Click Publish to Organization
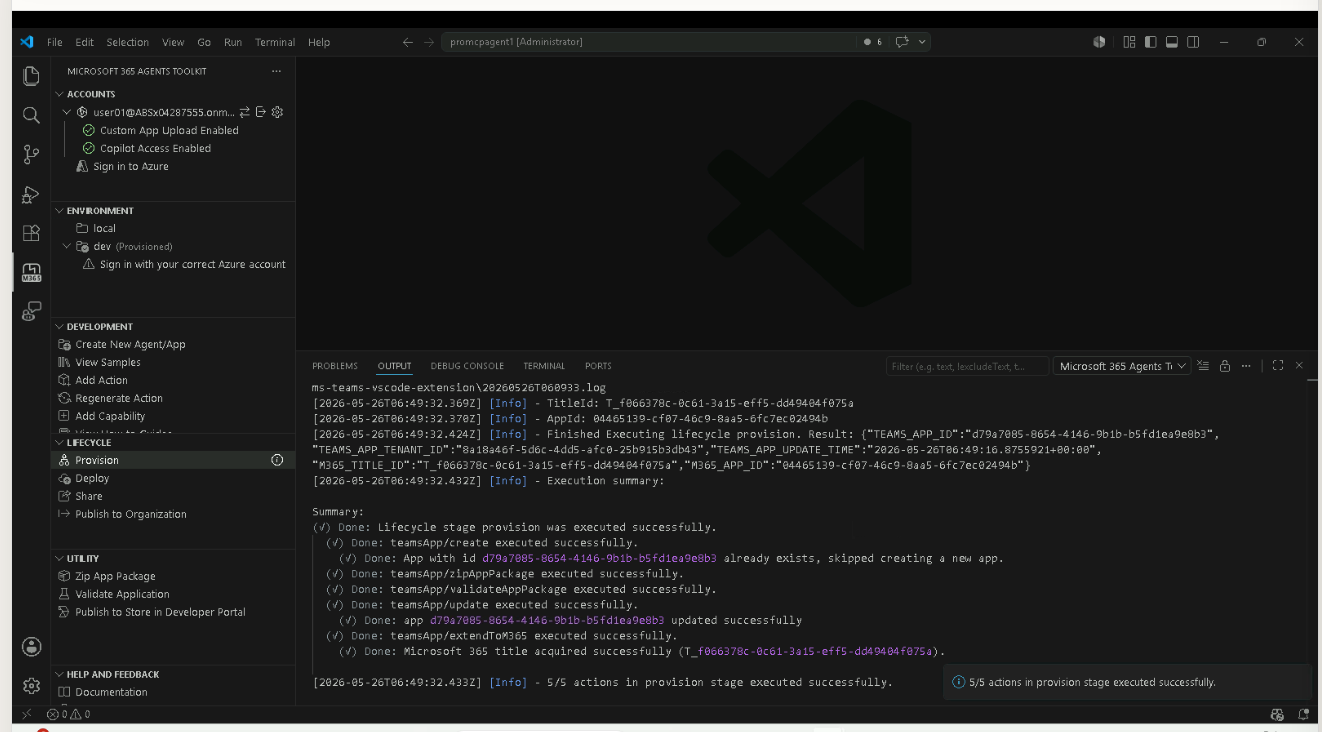 131,514
